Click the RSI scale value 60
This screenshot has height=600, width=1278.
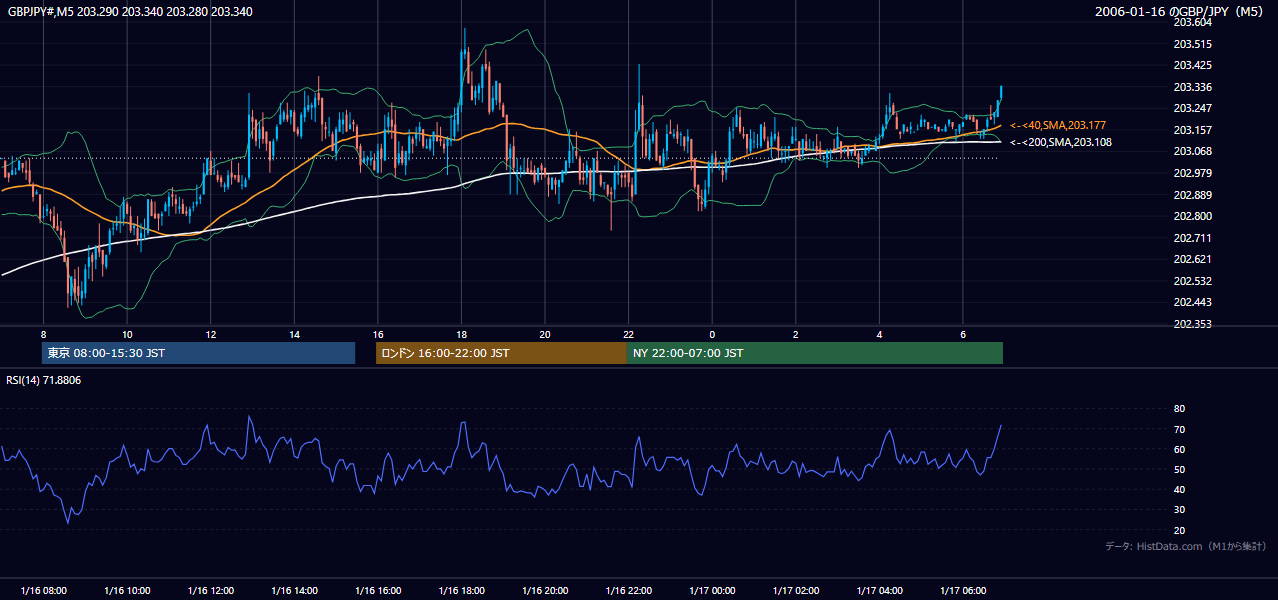pyautogui.click(x=1179, y=449)
